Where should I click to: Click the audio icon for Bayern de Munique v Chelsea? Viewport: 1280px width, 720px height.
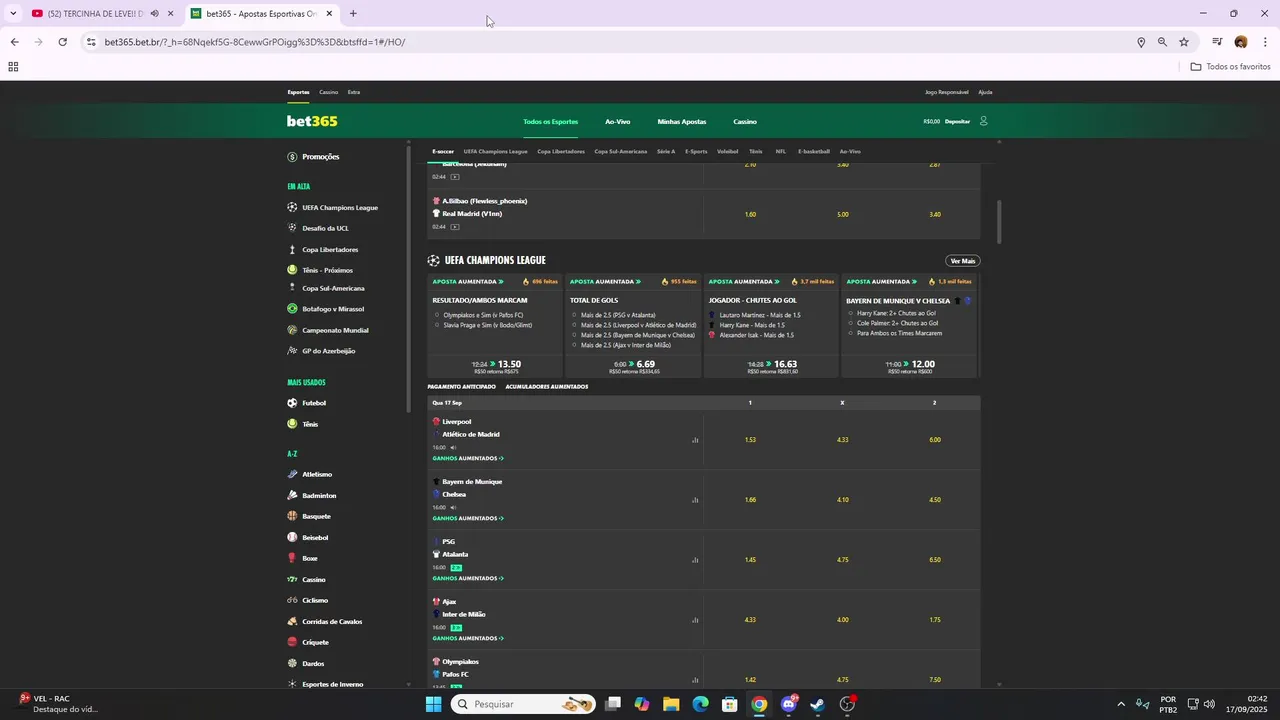click(x=453, y=507)
